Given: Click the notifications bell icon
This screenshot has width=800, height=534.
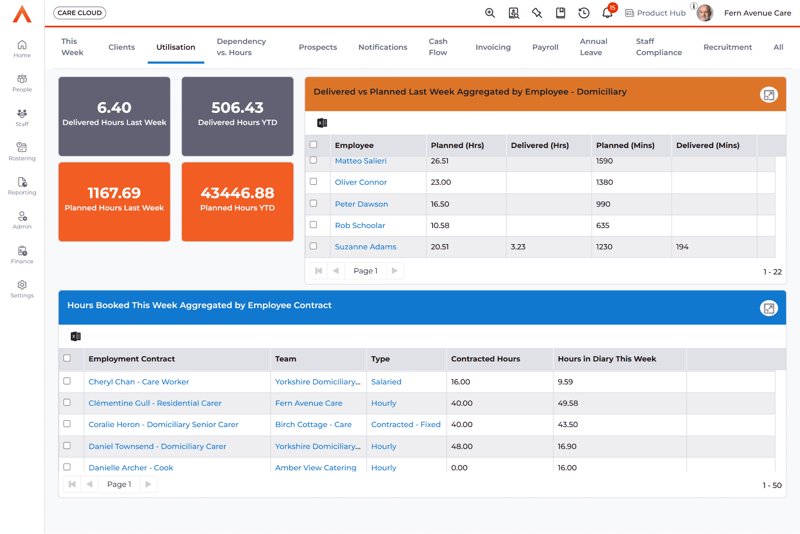Looking at the screenshot, I should pos(607,13).
